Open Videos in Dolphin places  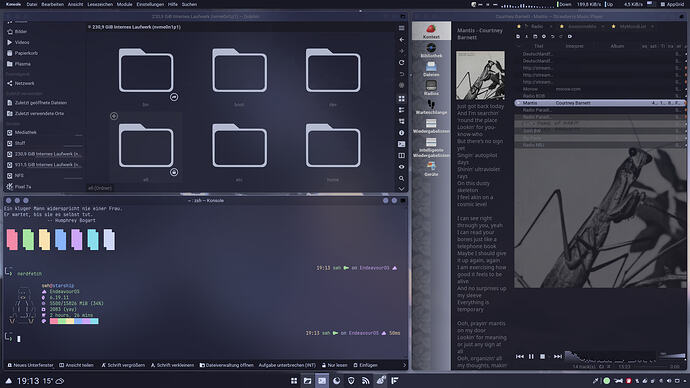point(18,42)
